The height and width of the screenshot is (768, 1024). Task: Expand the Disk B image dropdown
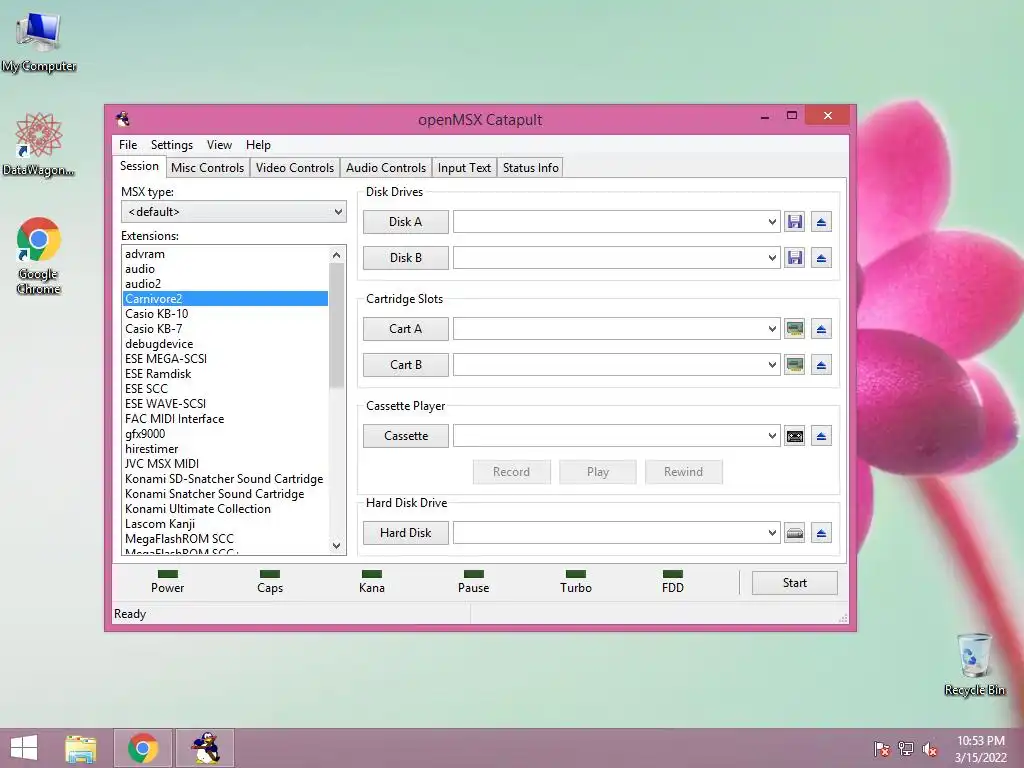(772, 258)
